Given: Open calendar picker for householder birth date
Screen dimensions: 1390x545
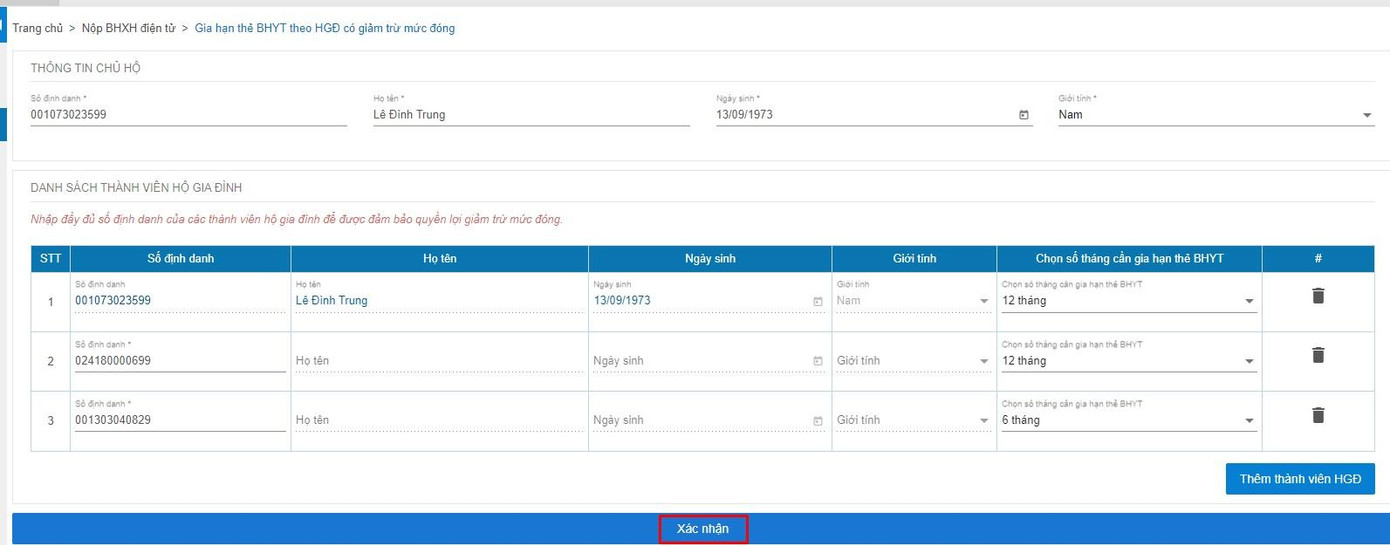Looking at the screenshot, I should tap(1024, 115).
